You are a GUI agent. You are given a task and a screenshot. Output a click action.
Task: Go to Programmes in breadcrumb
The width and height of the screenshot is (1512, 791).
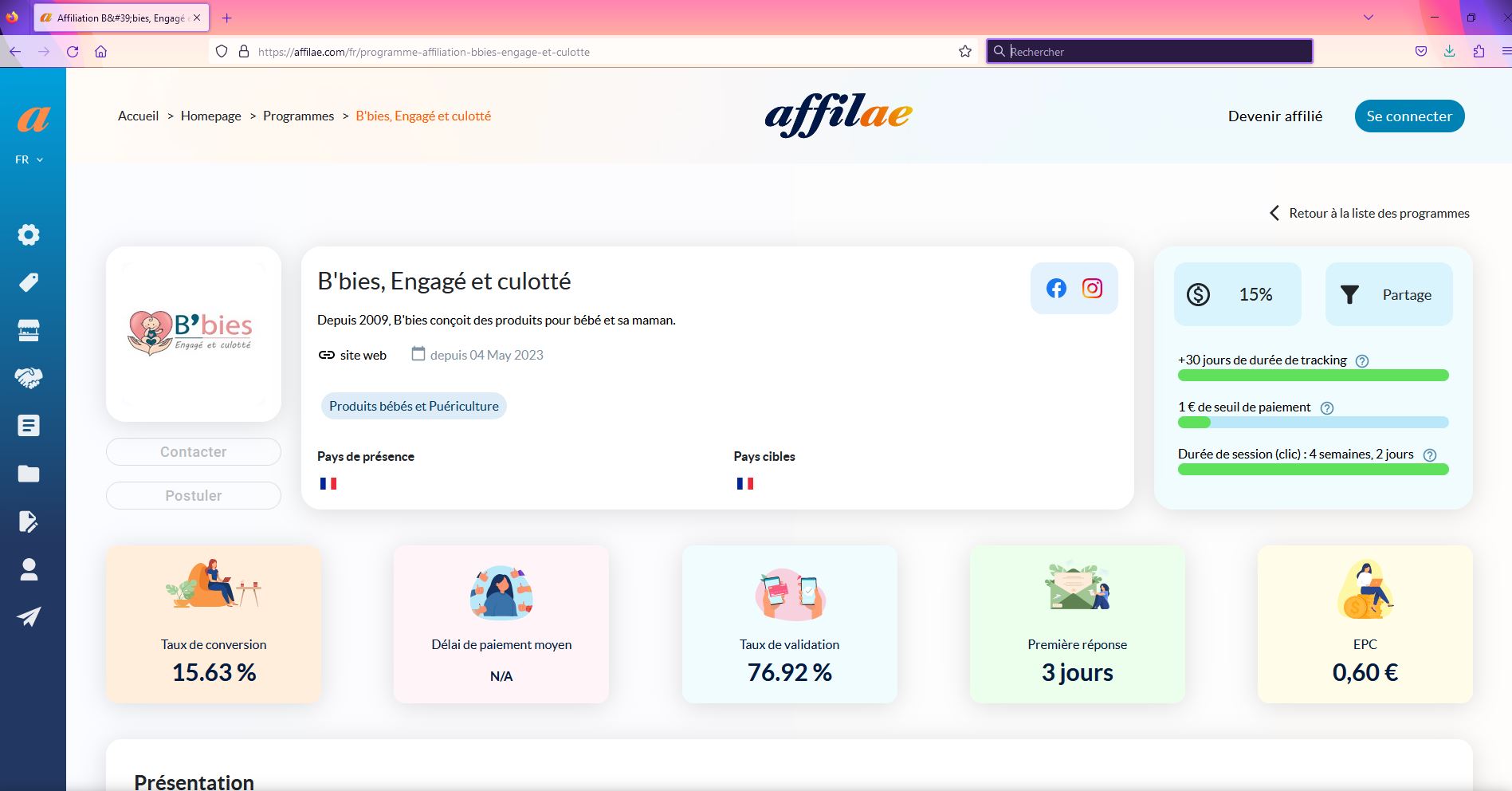[298, 116]
